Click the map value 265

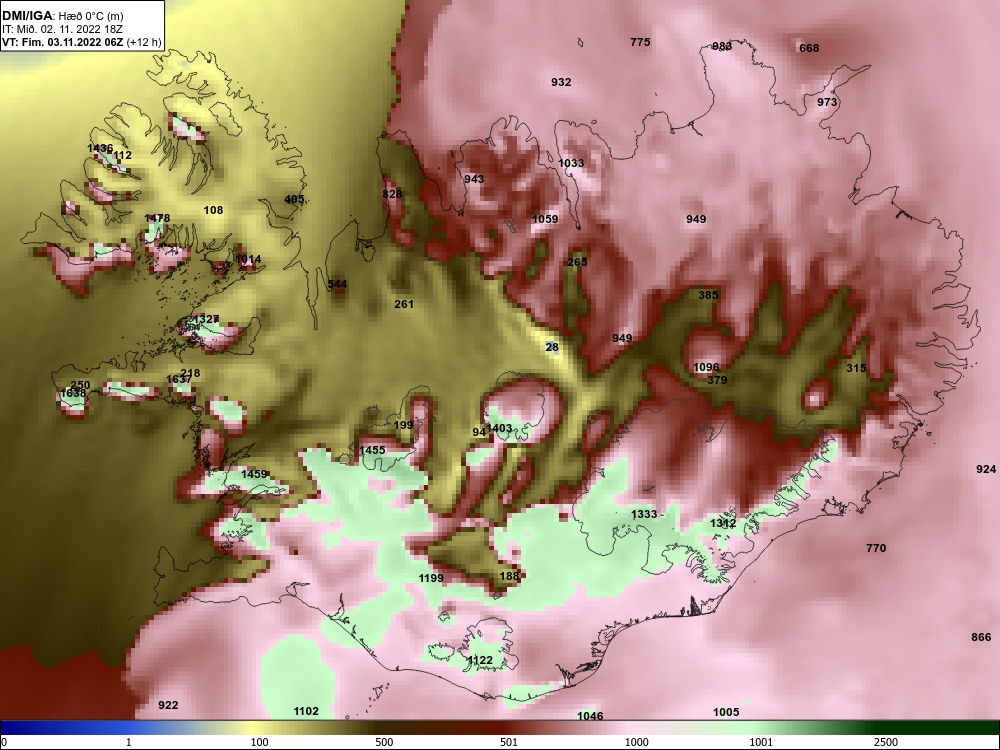pyautogui.click(x=577, y=262)
